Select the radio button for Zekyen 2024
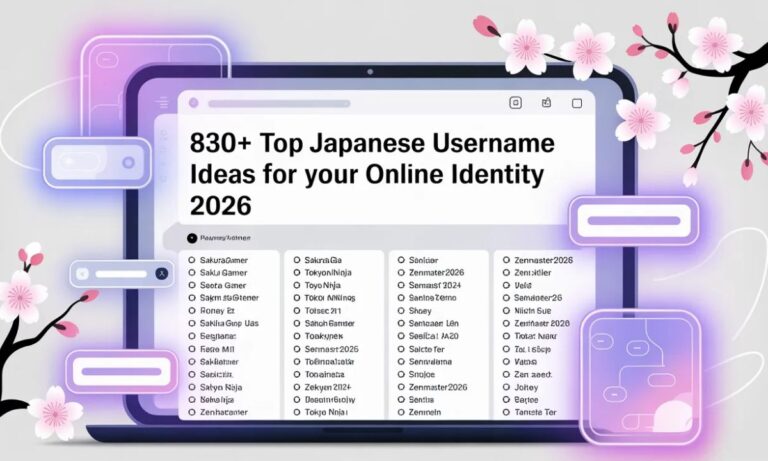Image resolution: width=768 pixels, height=461 pixels. [297, 387]
